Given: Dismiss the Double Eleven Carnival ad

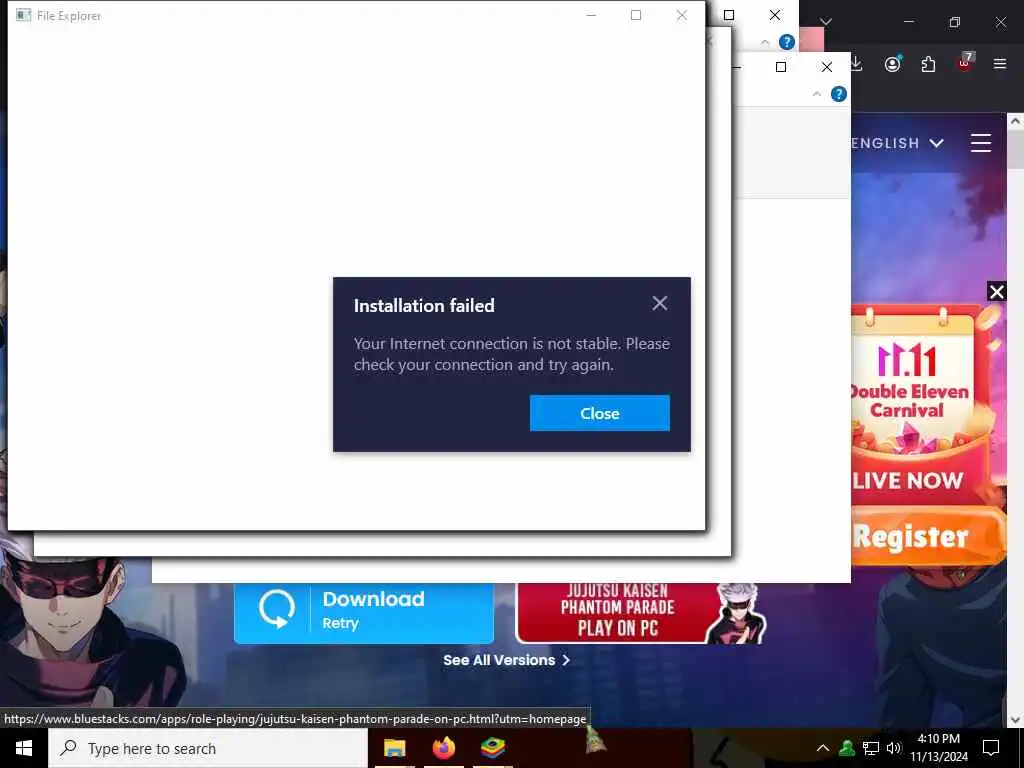Looking at the screenshot, I should [x=997, y=292].
